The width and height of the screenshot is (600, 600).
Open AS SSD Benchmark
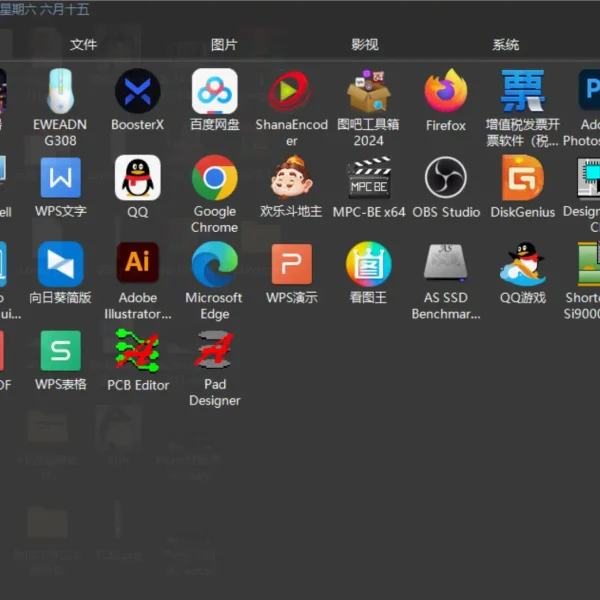[x=446, y=262]
